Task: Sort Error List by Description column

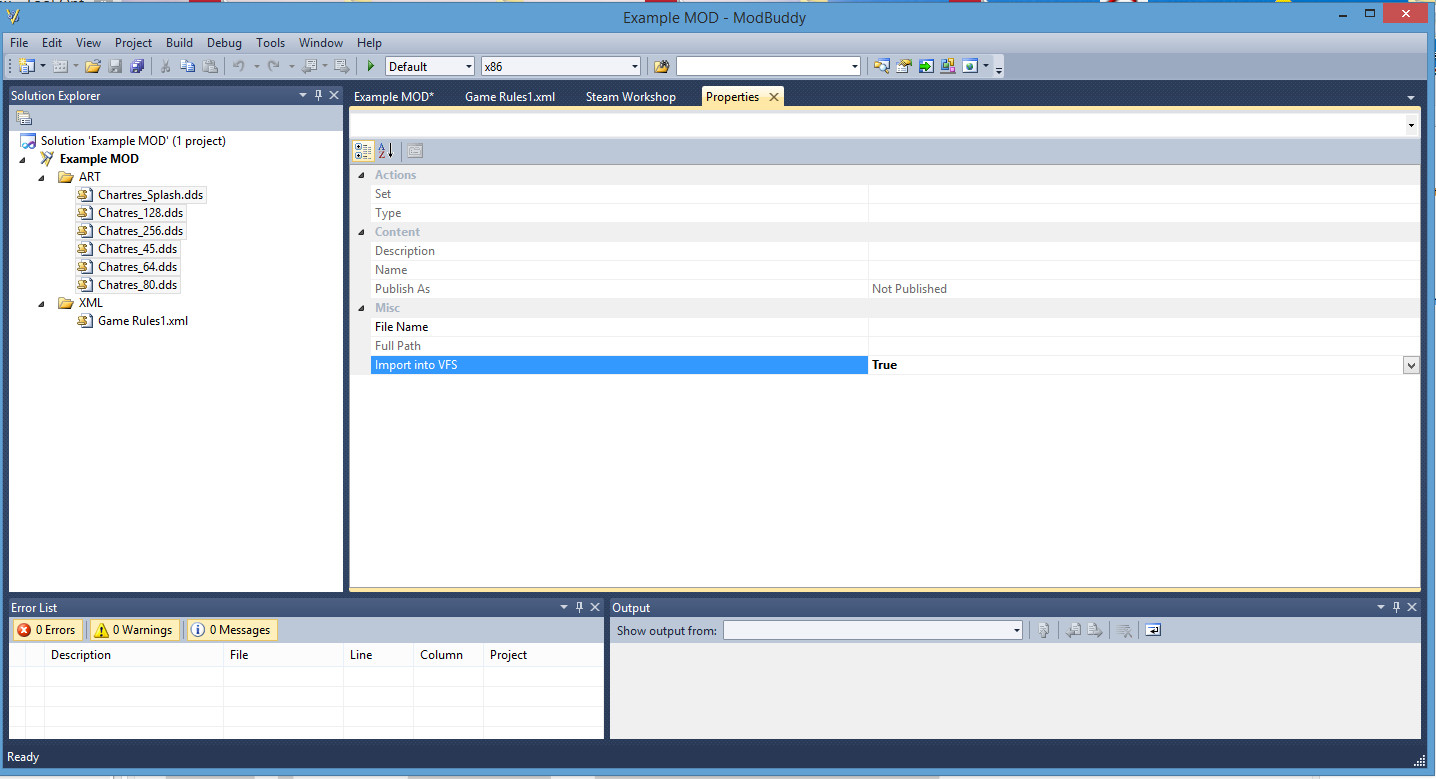Action: coord(134,655)
